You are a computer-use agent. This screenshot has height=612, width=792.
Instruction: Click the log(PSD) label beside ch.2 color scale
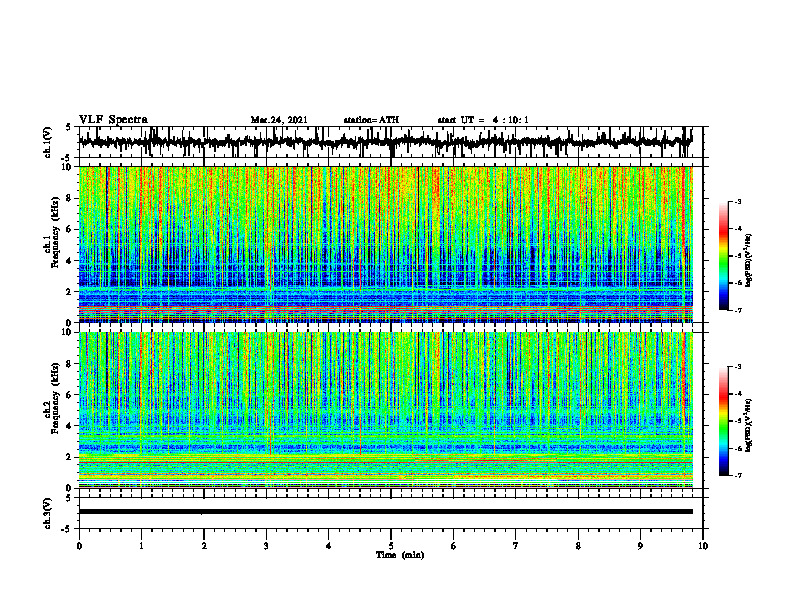pos(749,425)
